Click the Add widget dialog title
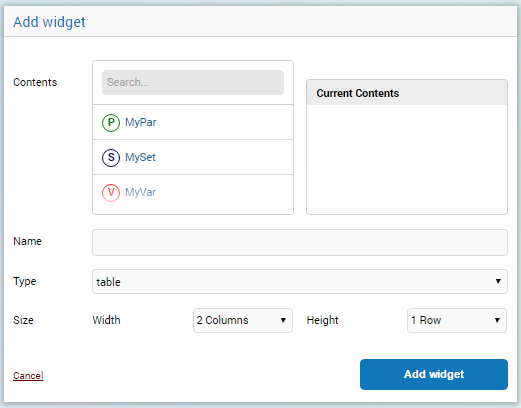The image size is (521, 408). (49, 22)
